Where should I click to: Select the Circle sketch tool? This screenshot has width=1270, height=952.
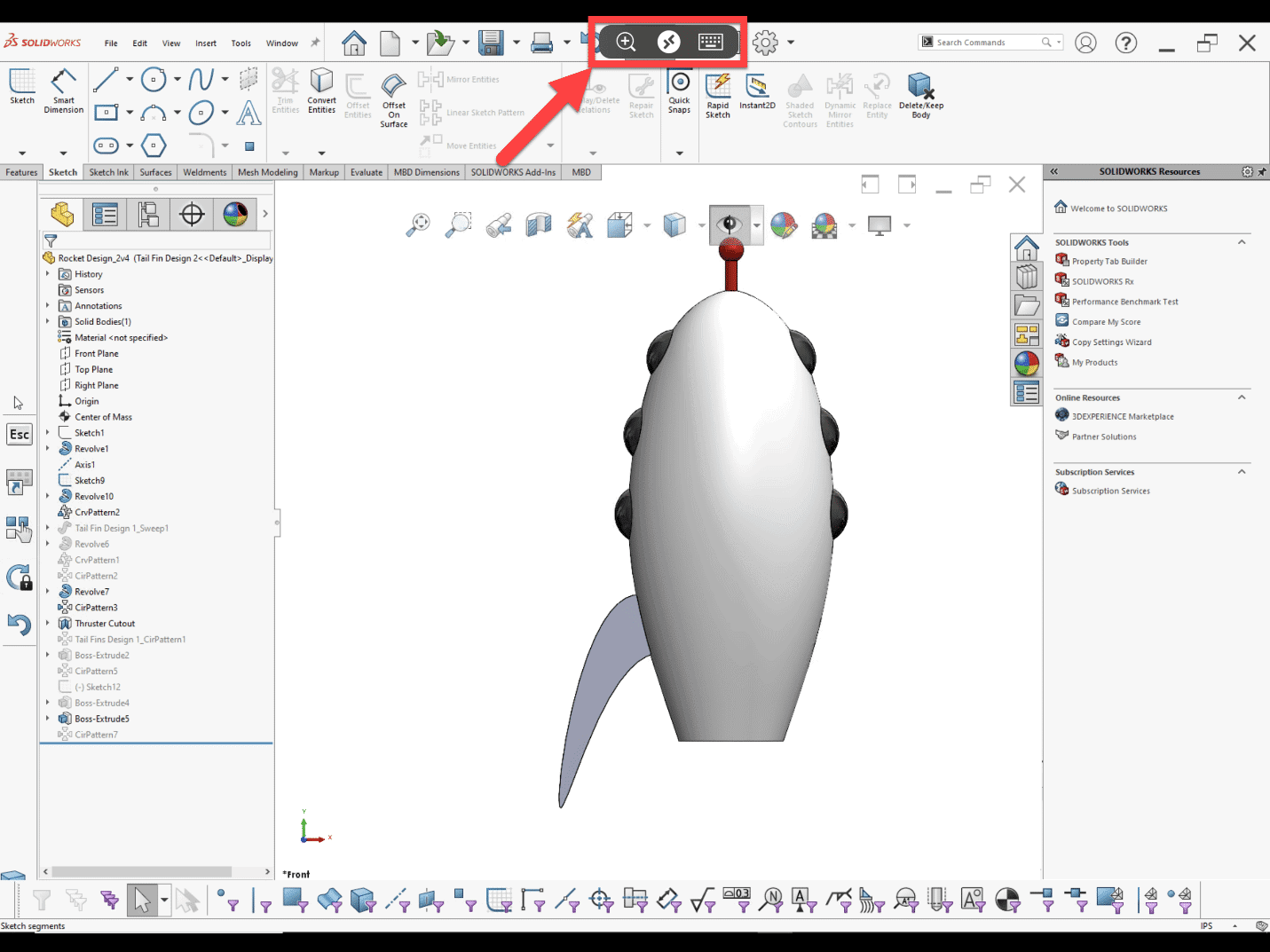point(154,79)
